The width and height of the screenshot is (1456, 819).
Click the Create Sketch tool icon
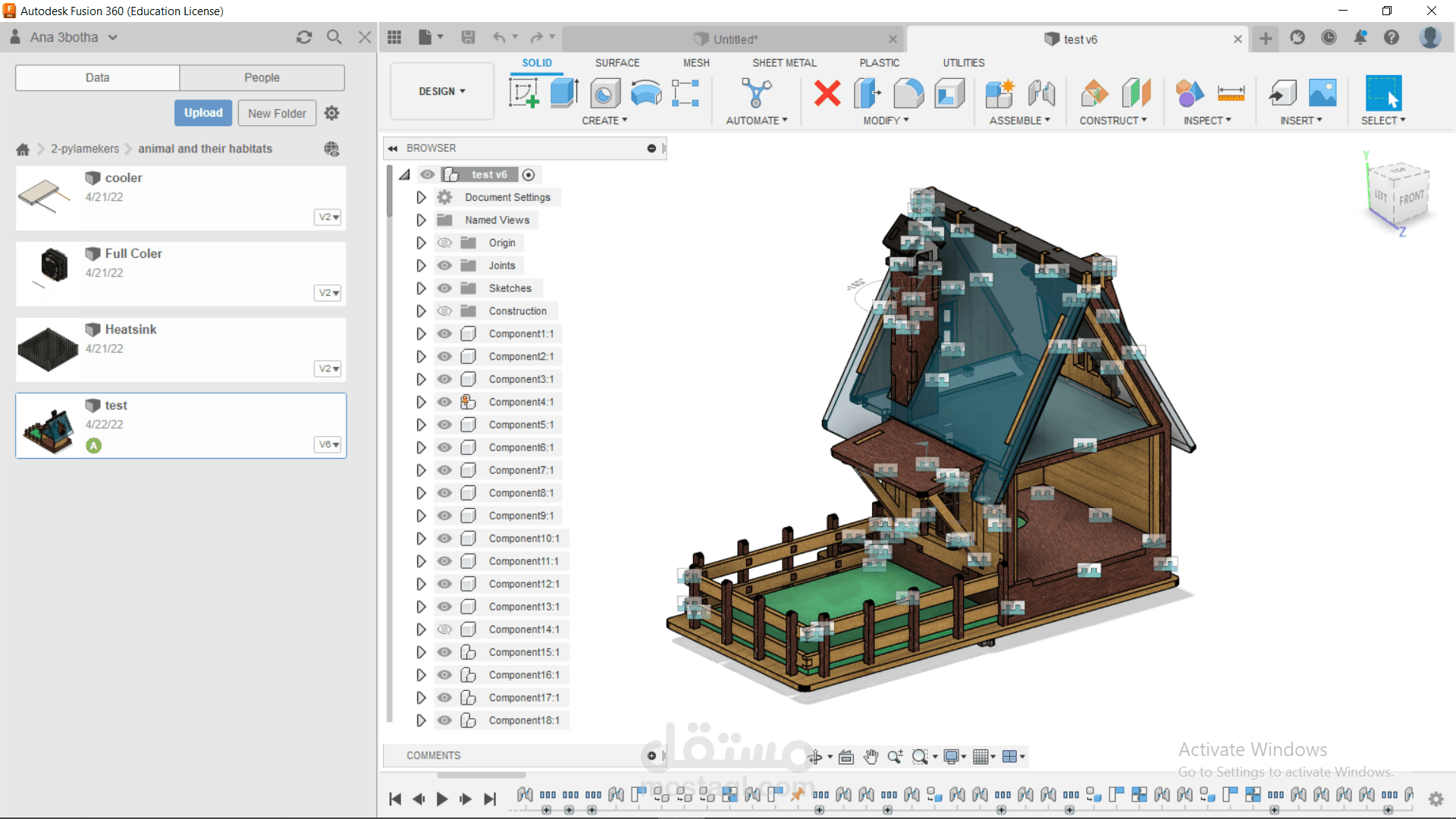[x=523, y=93]
